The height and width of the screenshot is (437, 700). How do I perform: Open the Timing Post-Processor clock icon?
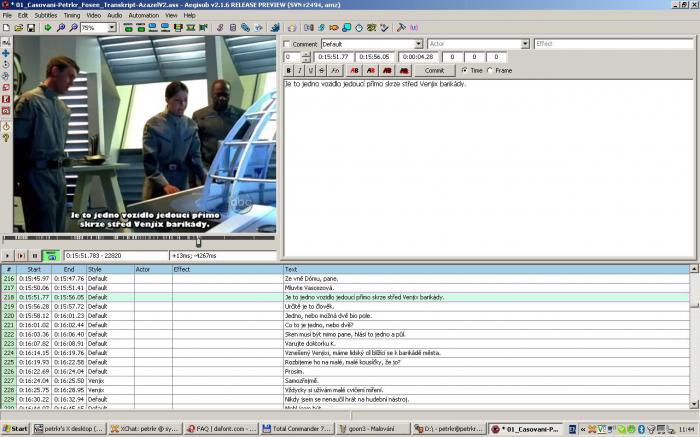(359, 28)
